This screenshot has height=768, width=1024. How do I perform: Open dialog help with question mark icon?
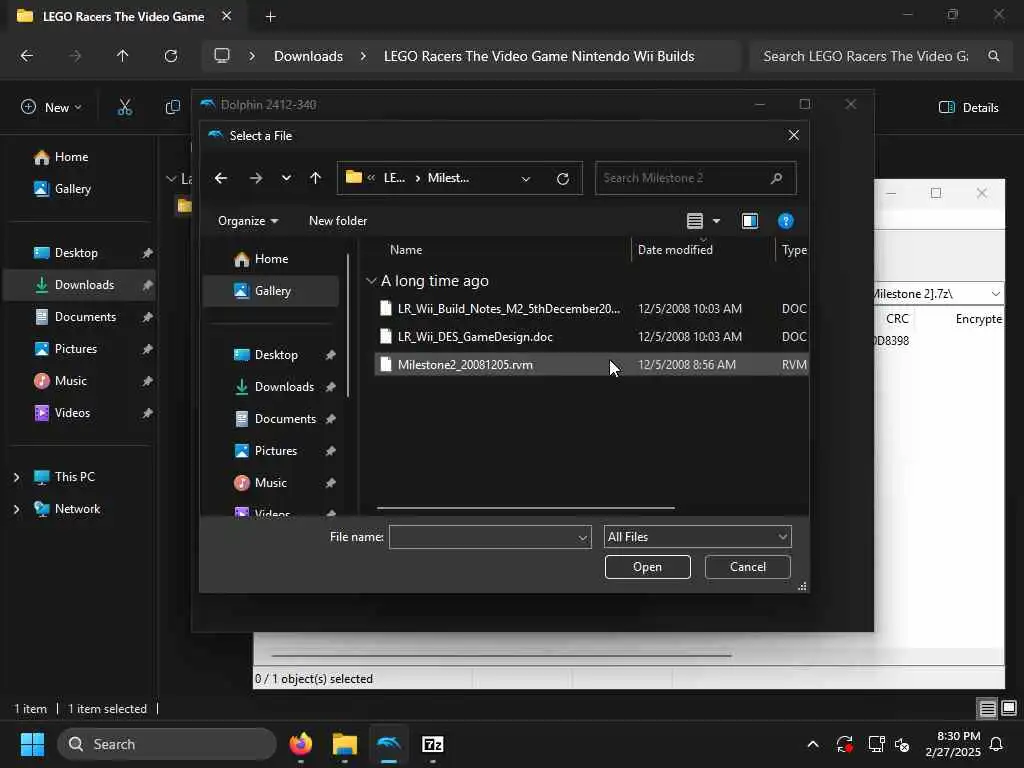(786, 221)
